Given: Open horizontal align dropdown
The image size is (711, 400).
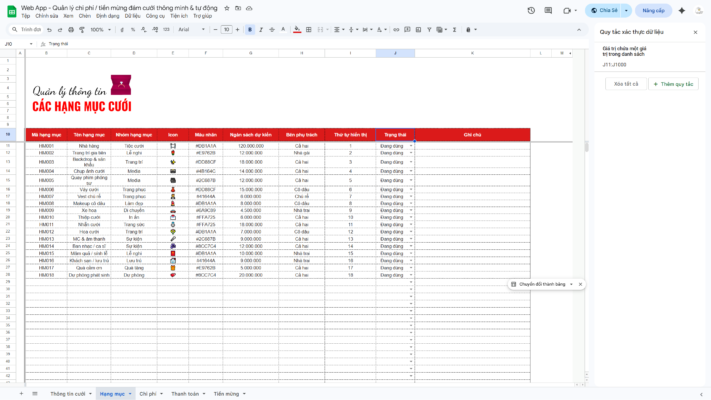Looking at the screenshot, I should 339,29.
